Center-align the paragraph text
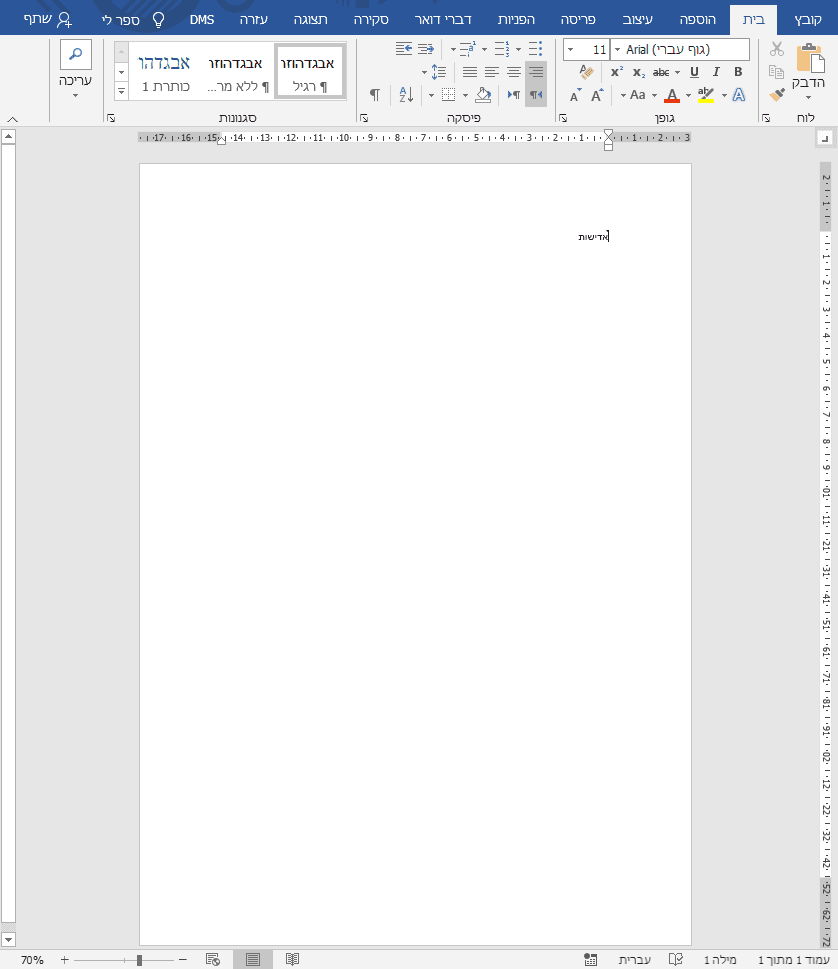This screenshot has height=969, width=838. (514, 72)
